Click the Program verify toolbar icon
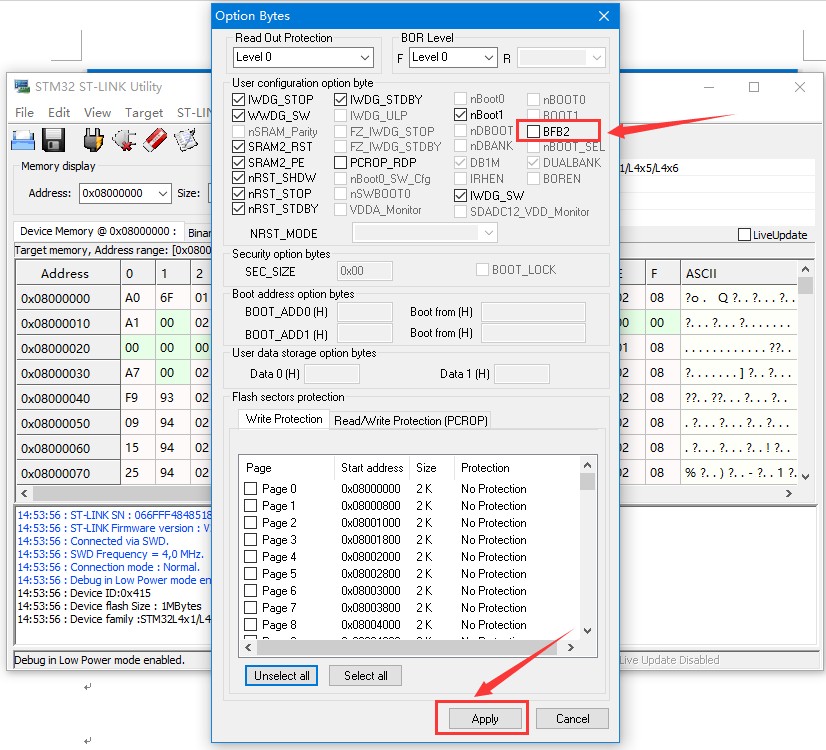 click(186, 140)
